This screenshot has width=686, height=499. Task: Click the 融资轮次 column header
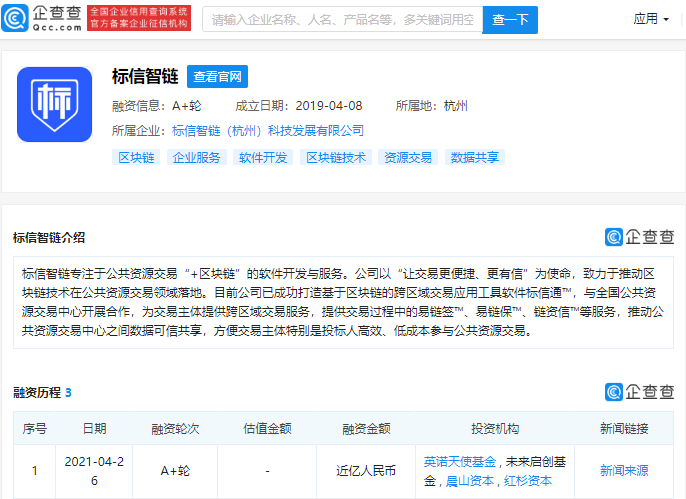click(175, 429)
